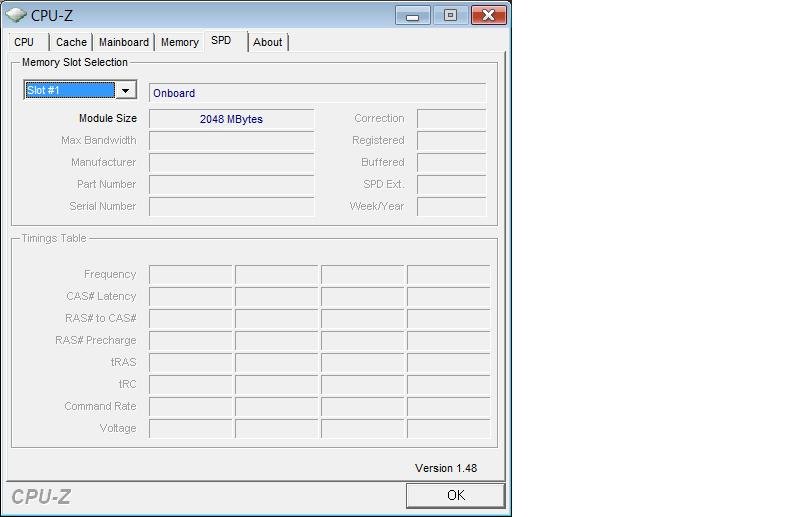Image resolution: width=800 pixels, height=517 pixels.
Task: Click the Buffered field
Action: click(452, 163)
